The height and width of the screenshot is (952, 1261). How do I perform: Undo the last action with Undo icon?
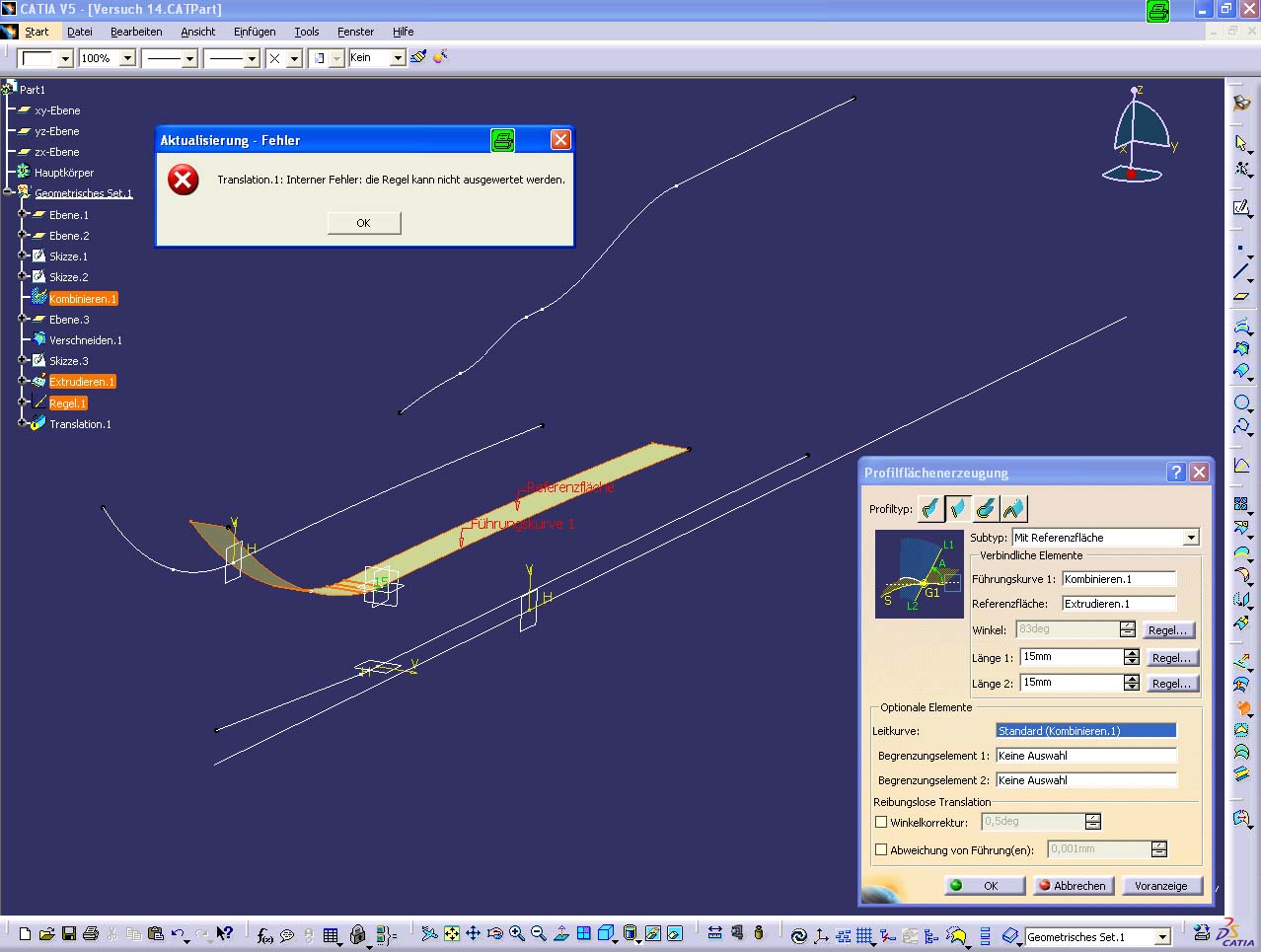[178, 933]
